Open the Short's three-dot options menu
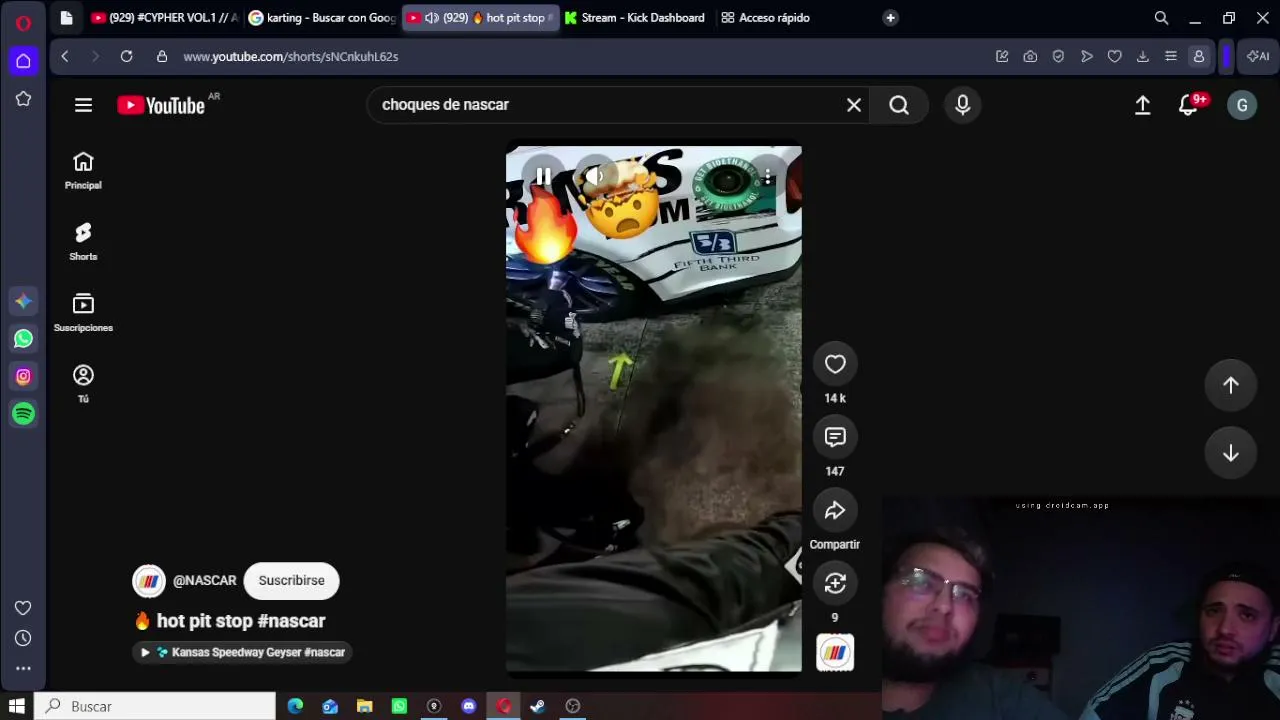Viewport: 1280px width, 720px height. (x=767, y=177)
